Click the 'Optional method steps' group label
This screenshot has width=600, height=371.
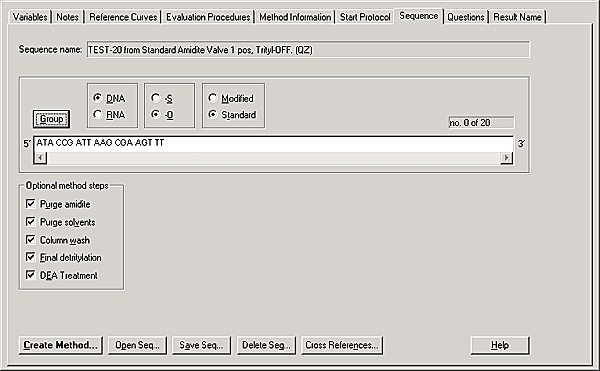click(67, 186)
